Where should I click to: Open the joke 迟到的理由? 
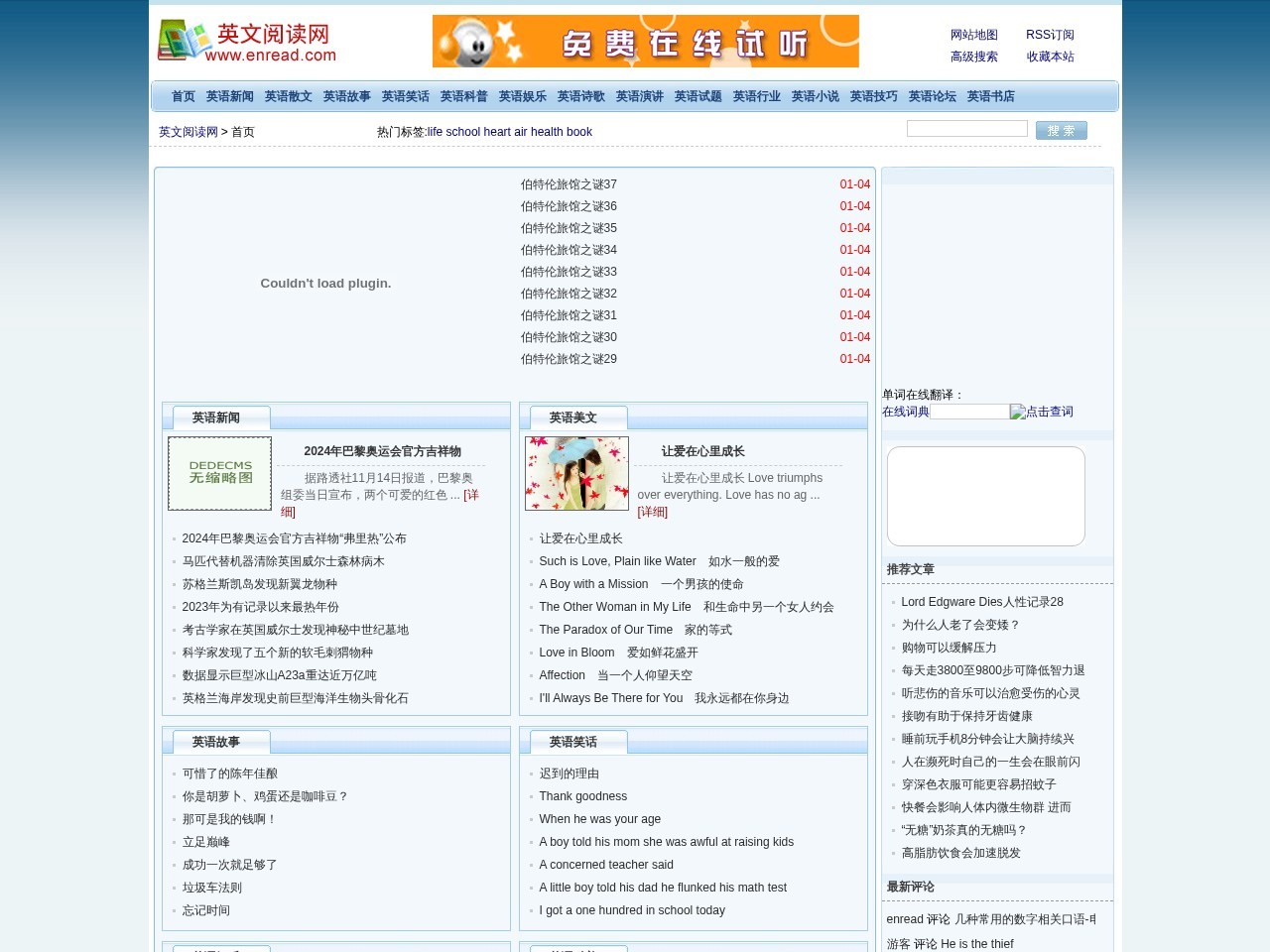[569, 773]
